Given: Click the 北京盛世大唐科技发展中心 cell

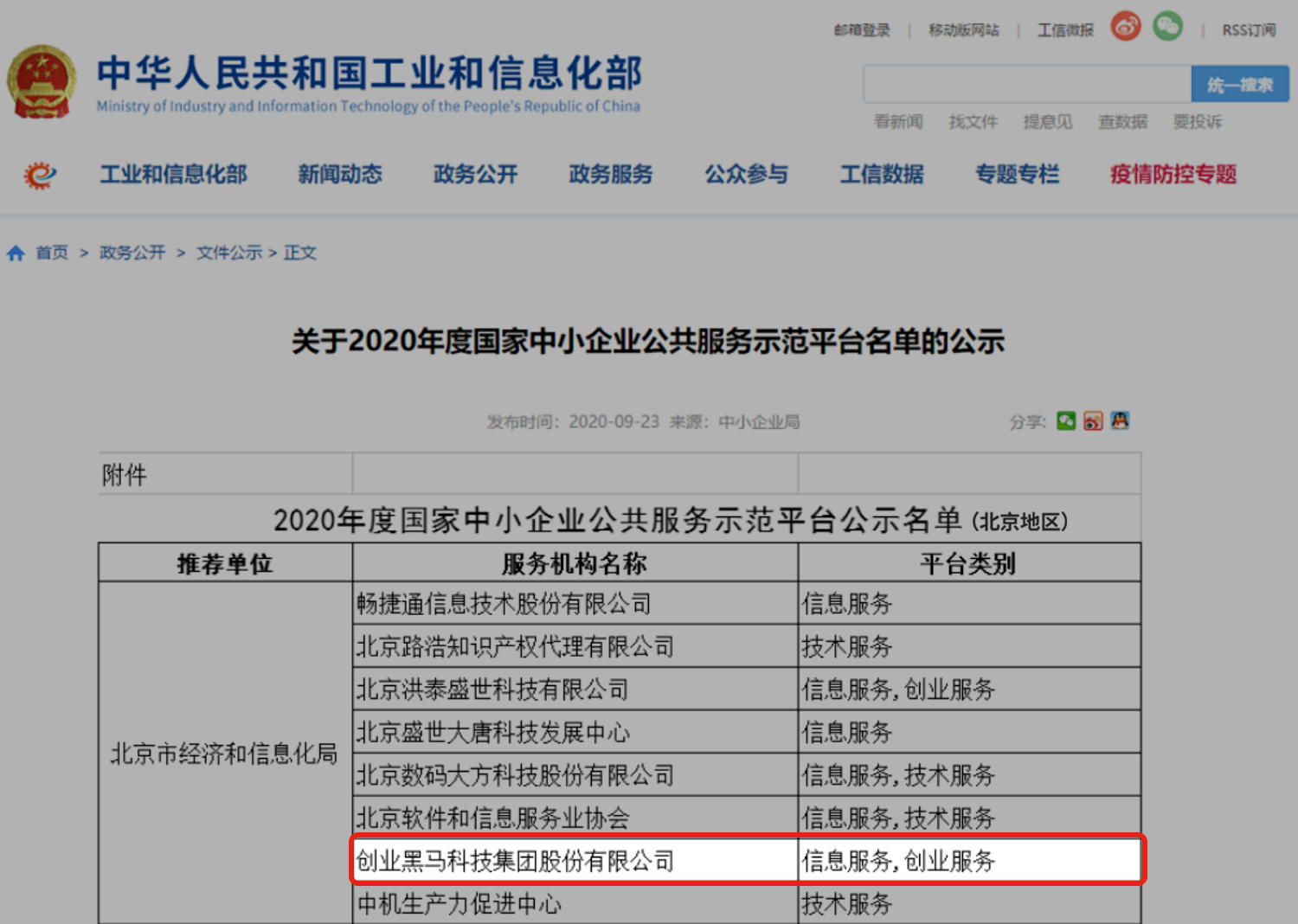Looking at the screenshot, I should coord(575,732).
